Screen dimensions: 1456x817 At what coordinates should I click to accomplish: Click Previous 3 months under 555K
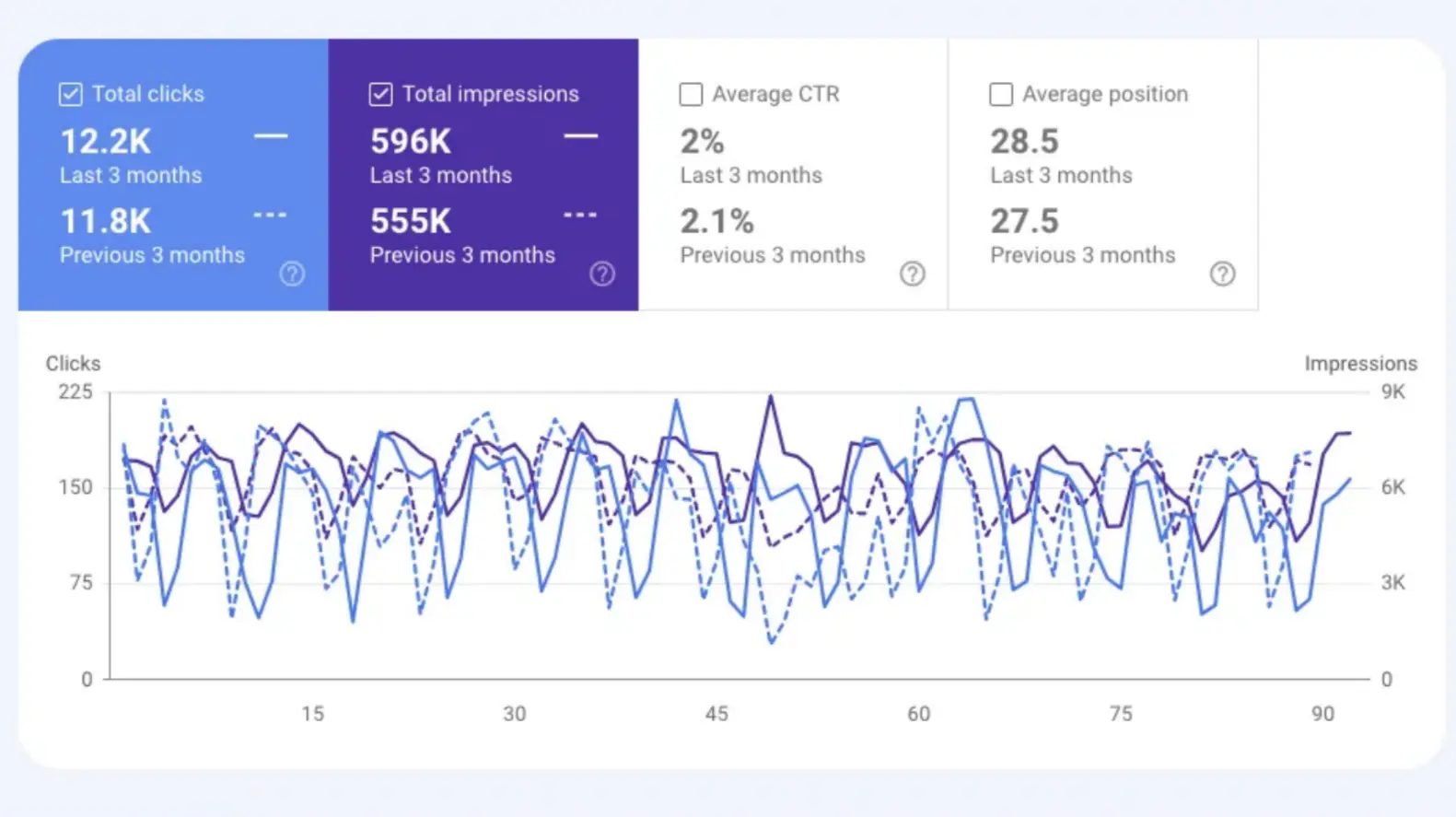[x=463, y=255]
